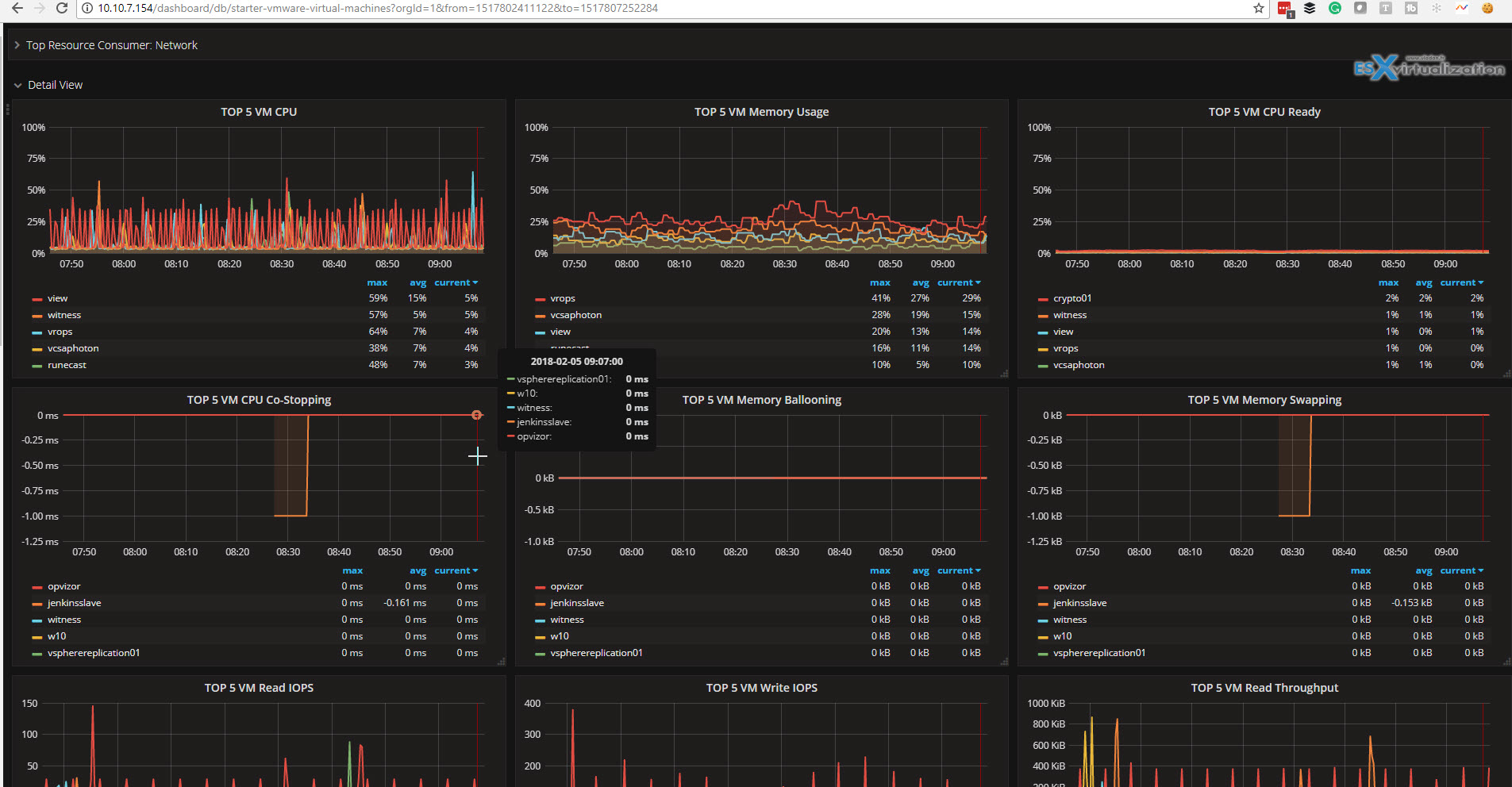Screen dimensions: 1512x787
Task: Sort Memory Ballooning legend by 'avg' column
Action: 921,570
